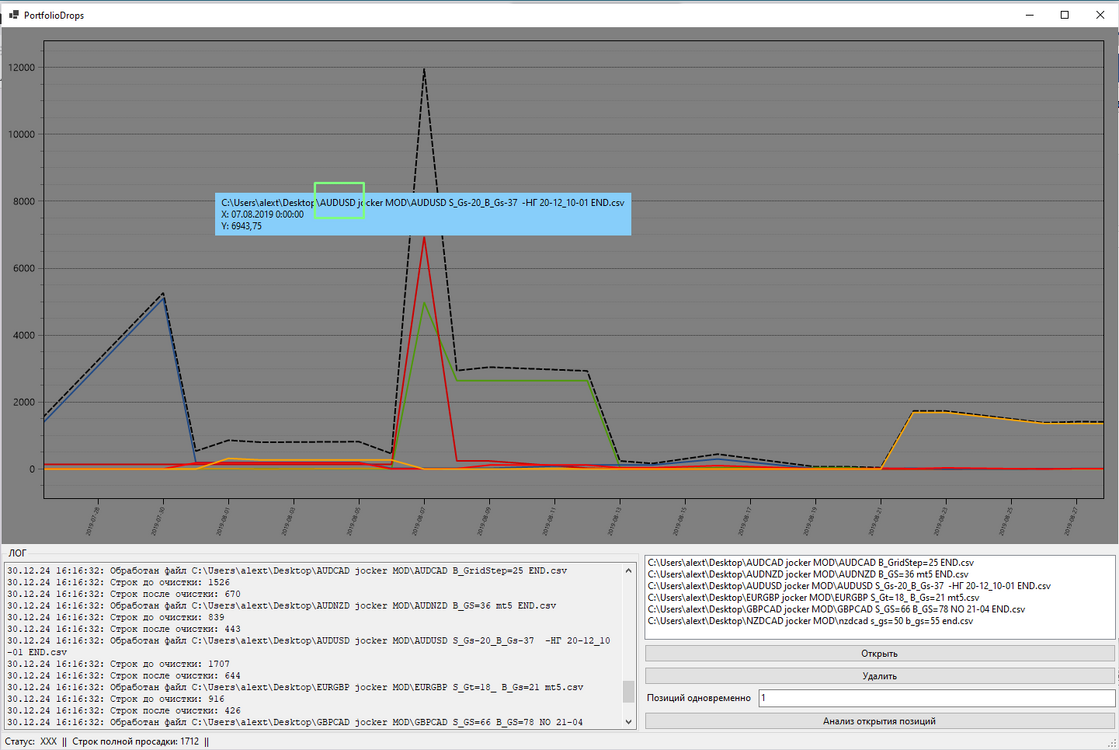Click the chart tooltip 'Y: 6943,75' text
Screen dimensions: 1119x750
(241, 226)
